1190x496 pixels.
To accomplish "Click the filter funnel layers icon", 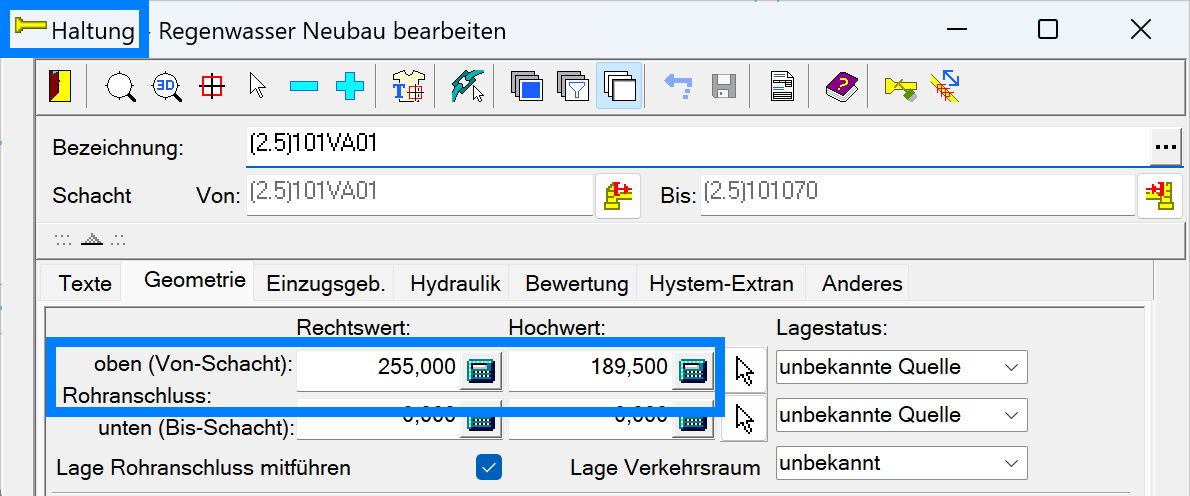I will tap(573, 87).
